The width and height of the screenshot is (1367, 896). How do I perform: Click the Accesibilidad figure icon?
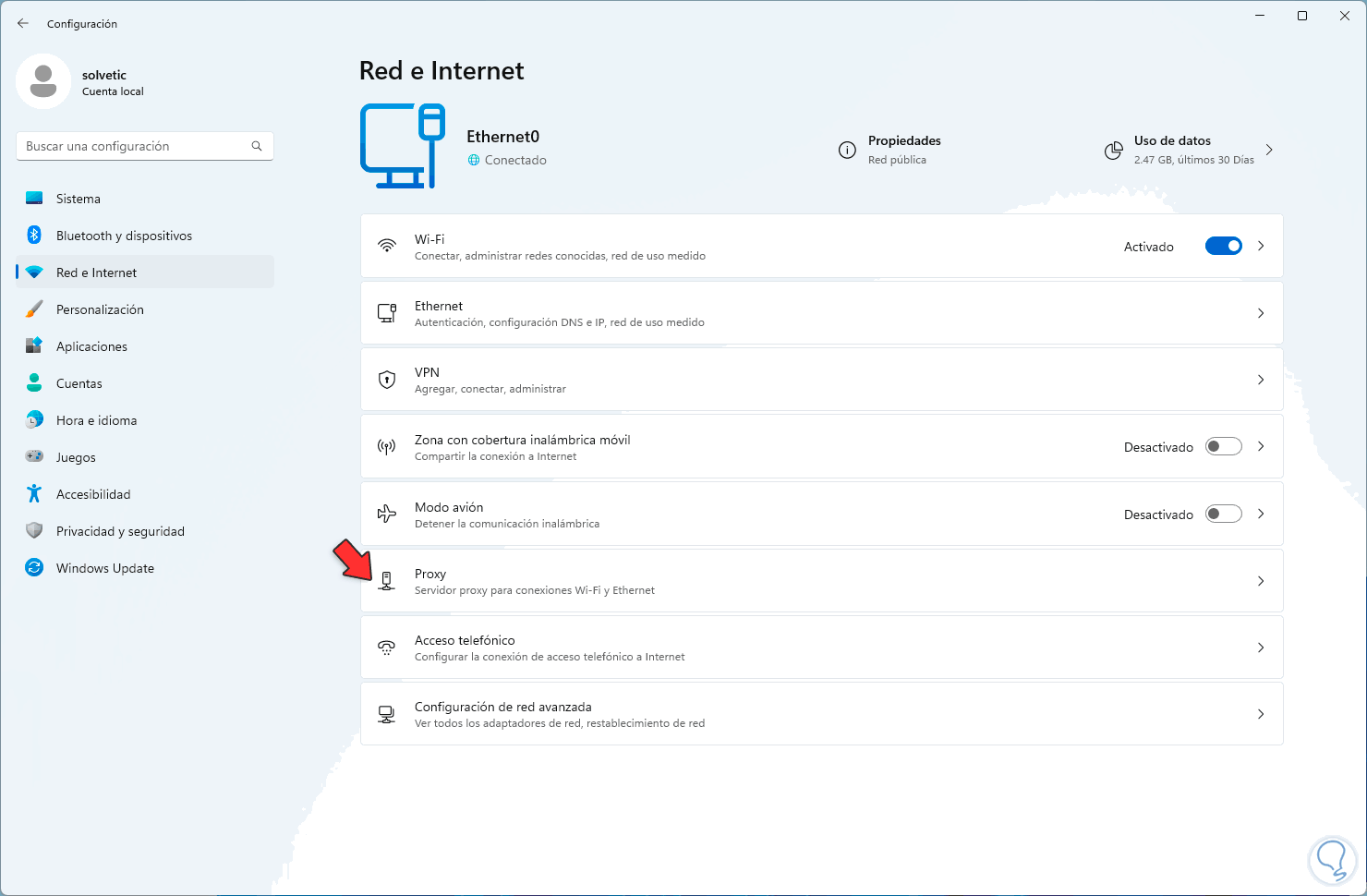pyautogui.click(x=34, y=494)
